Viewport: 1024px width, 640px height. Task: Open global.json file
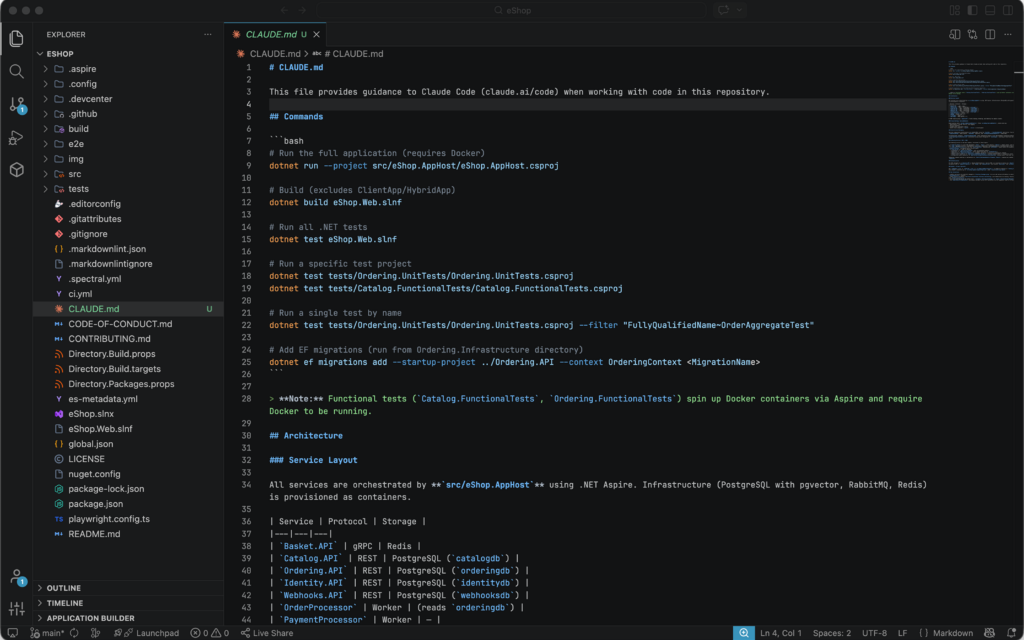(128, 444)
